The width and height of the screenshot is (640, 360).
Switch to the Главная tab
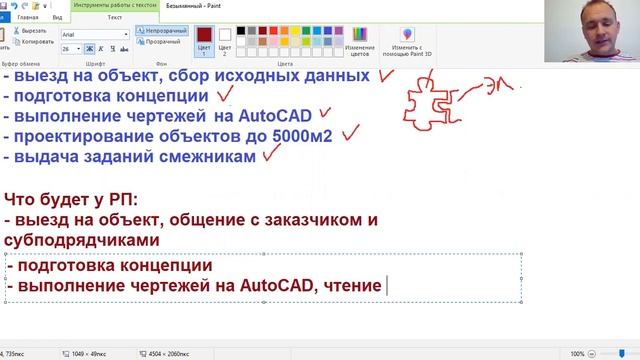pyautogui.click(x=28, y=18)
